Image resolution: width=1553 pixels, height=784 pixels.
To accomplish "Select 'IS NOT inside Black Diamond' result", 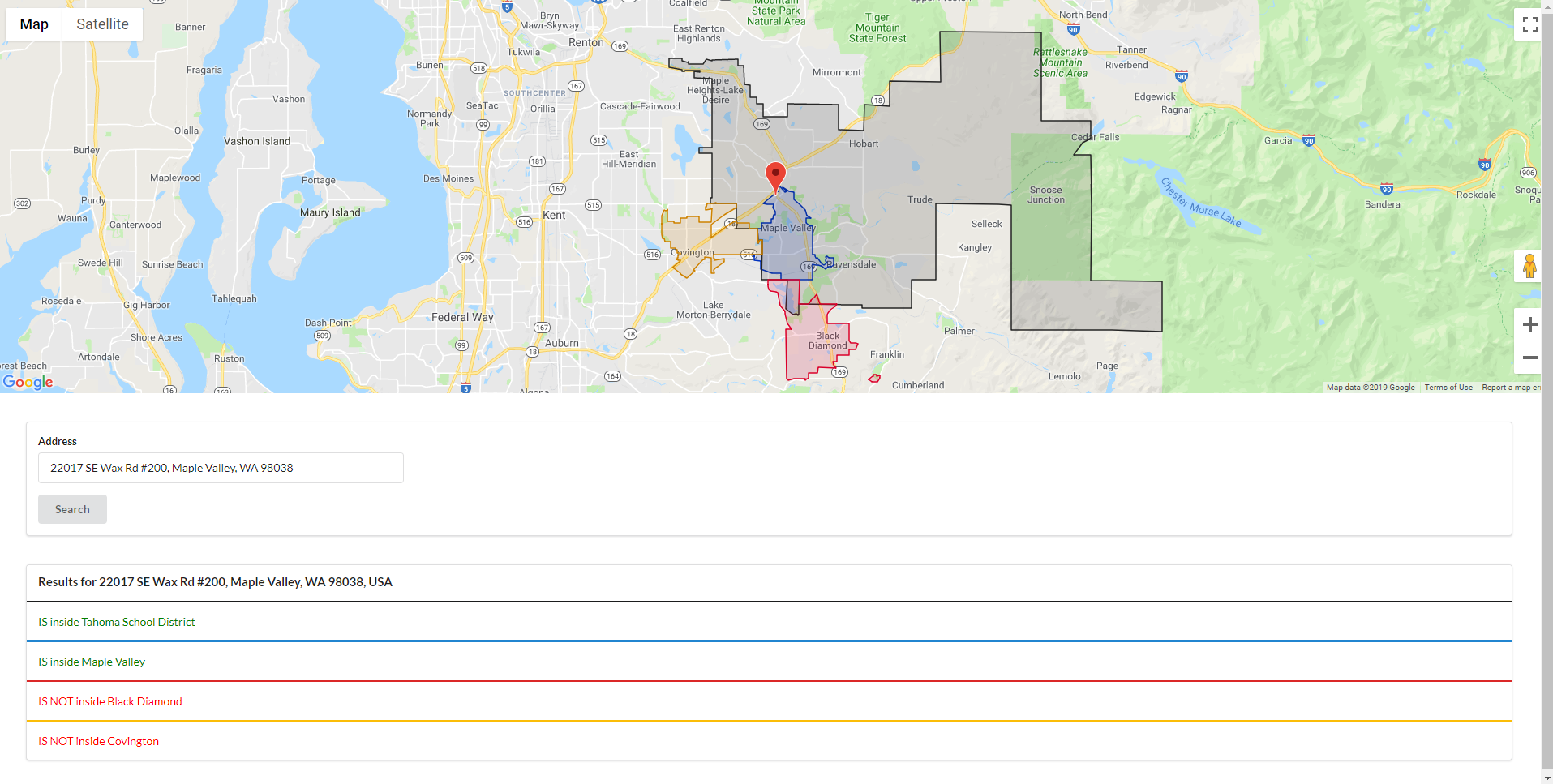I will tap(769, 701).
